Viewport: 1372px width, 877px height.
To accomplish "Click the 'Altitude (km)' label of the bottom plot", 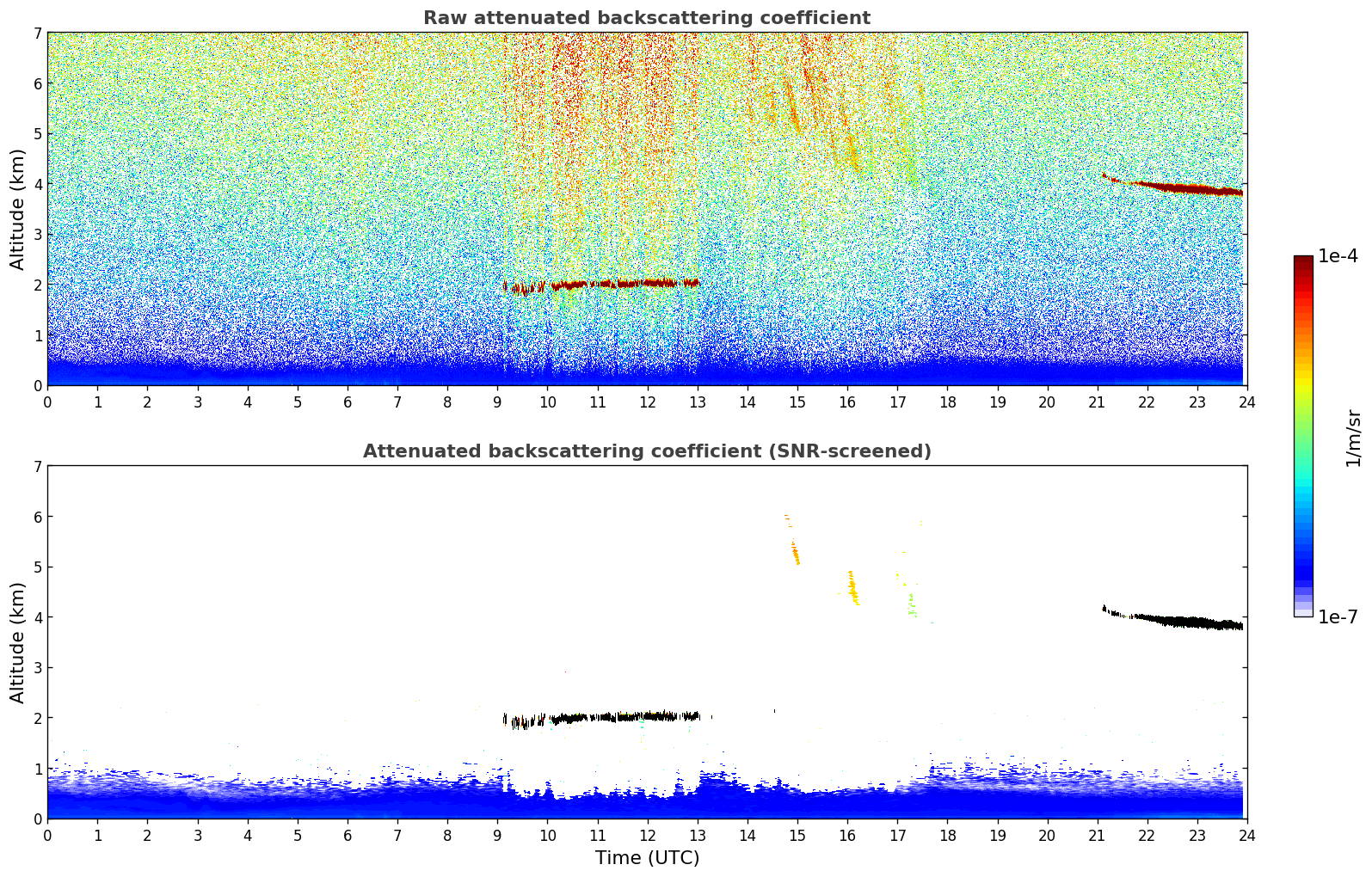I will click(18, 642).
